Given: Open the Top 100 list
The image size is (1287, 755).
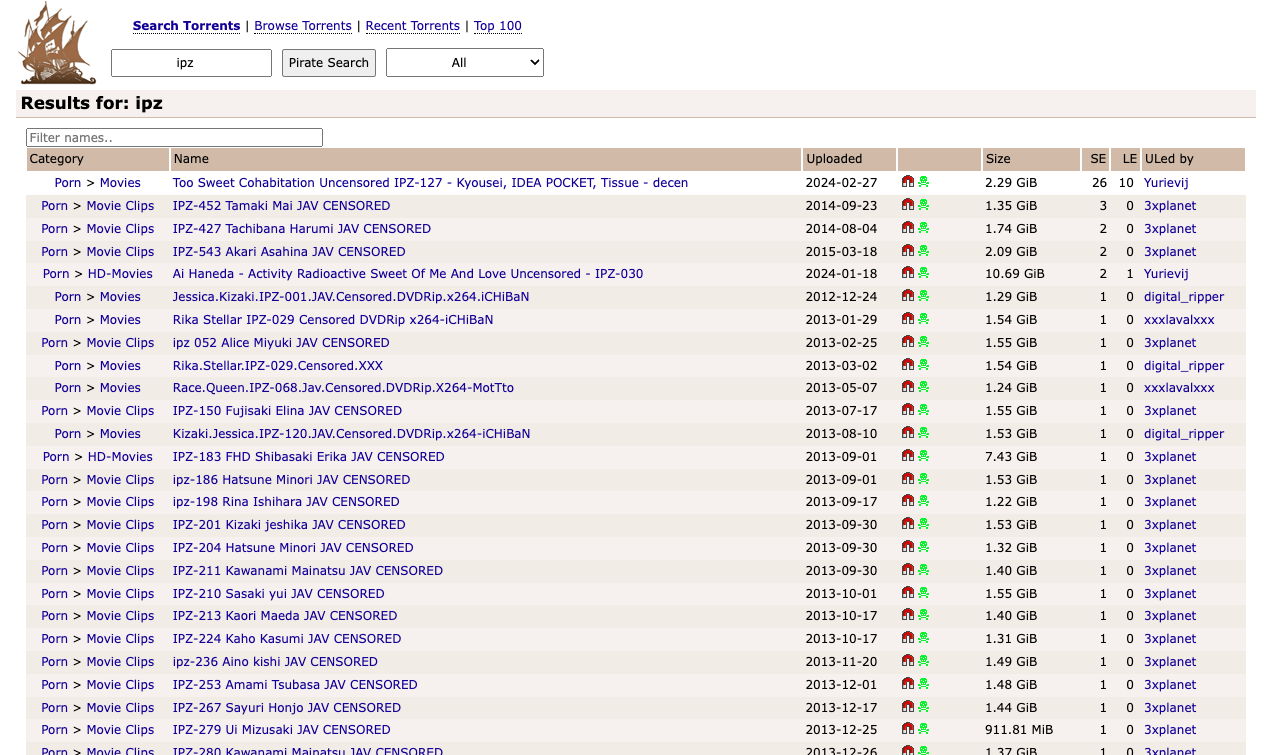Looking at the screenshot, I should (497, 26).
